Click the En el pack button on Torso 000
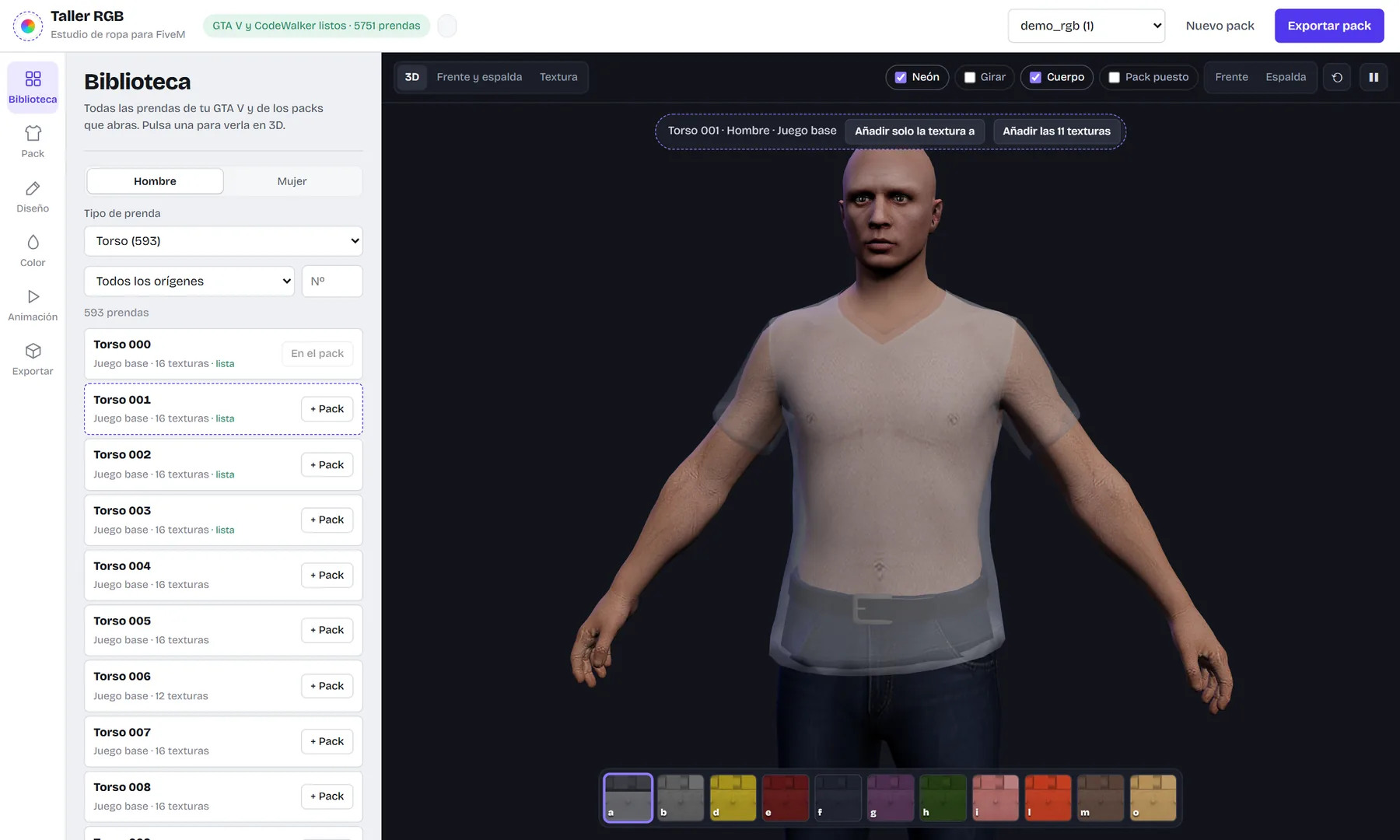Image resolution: width=1400 pixels, height=840 pixels. 317,354
